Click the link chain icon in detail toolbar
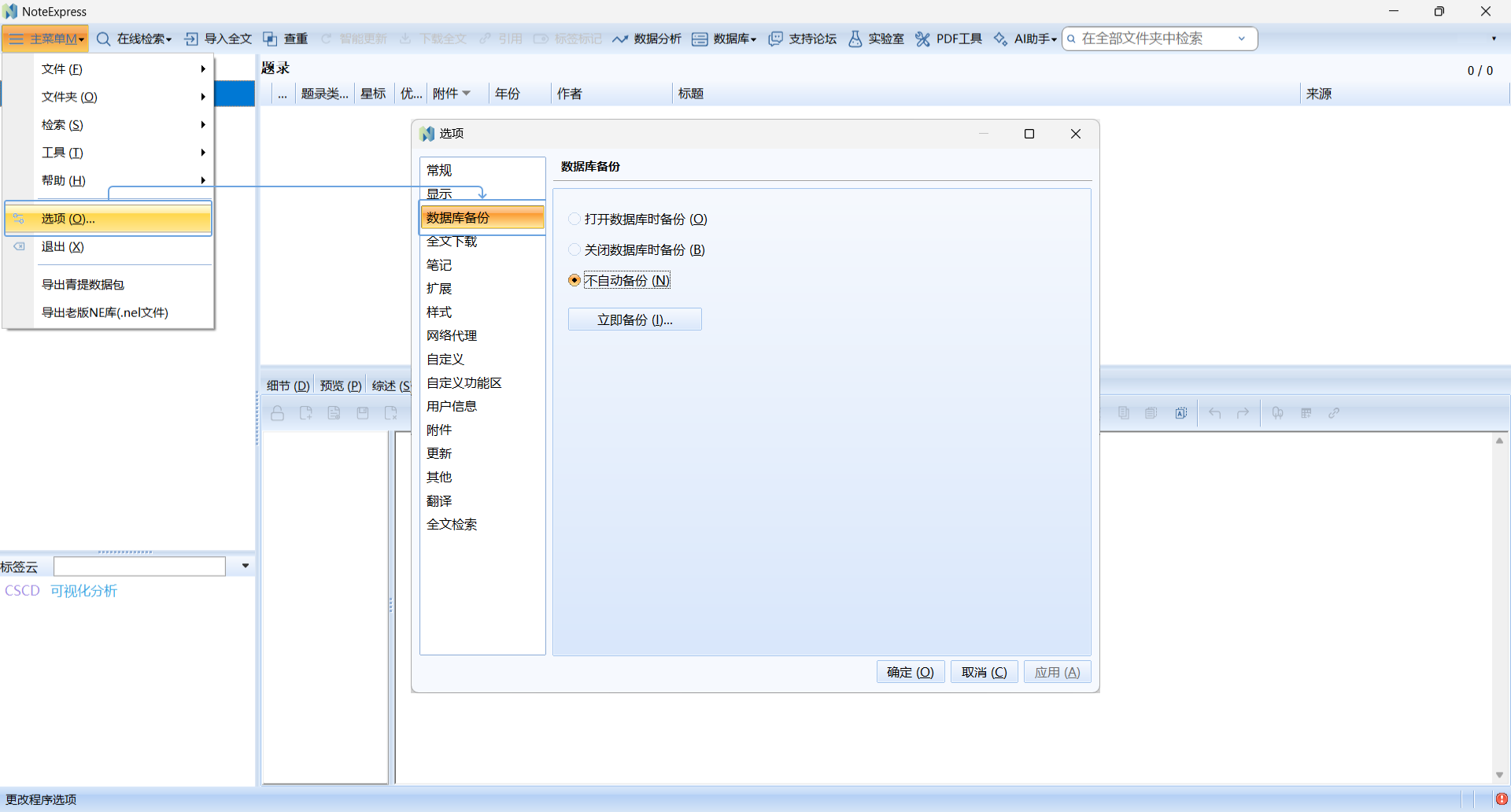This screenshot has height=812, width=1511. [x=1334, y=413]
